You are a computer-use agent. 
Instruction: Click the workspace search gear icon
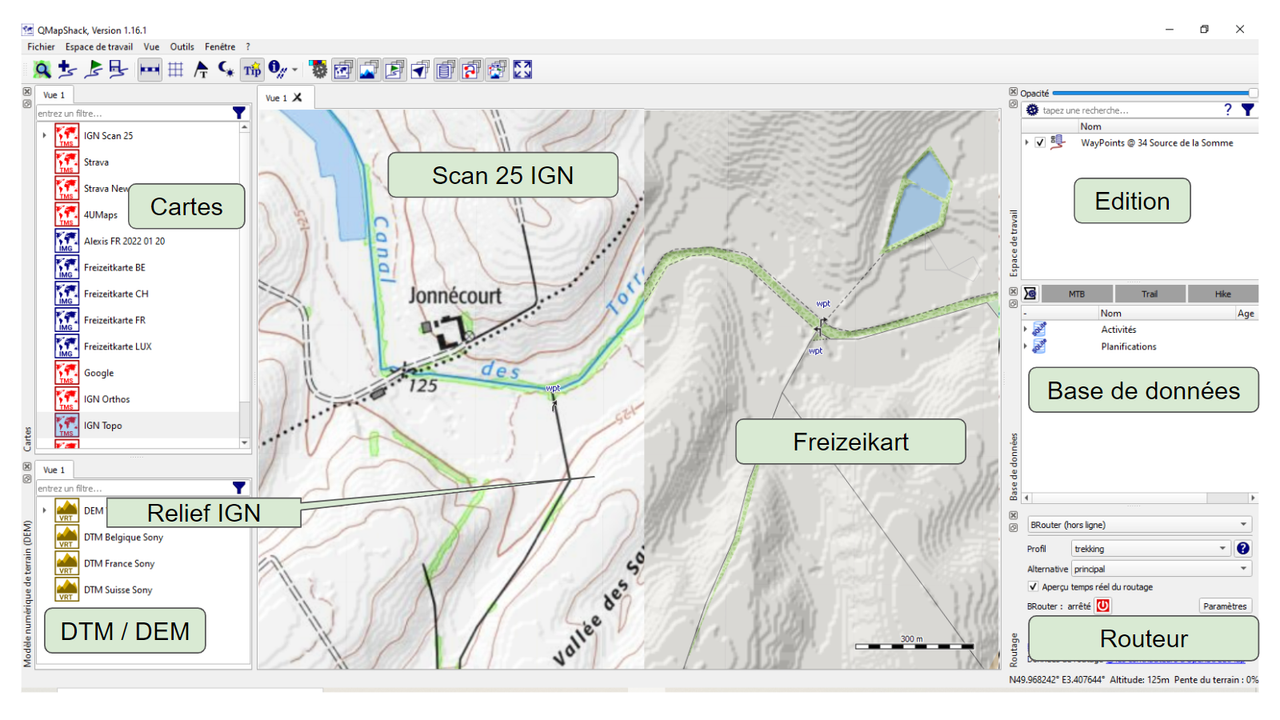pos(1033,110)
